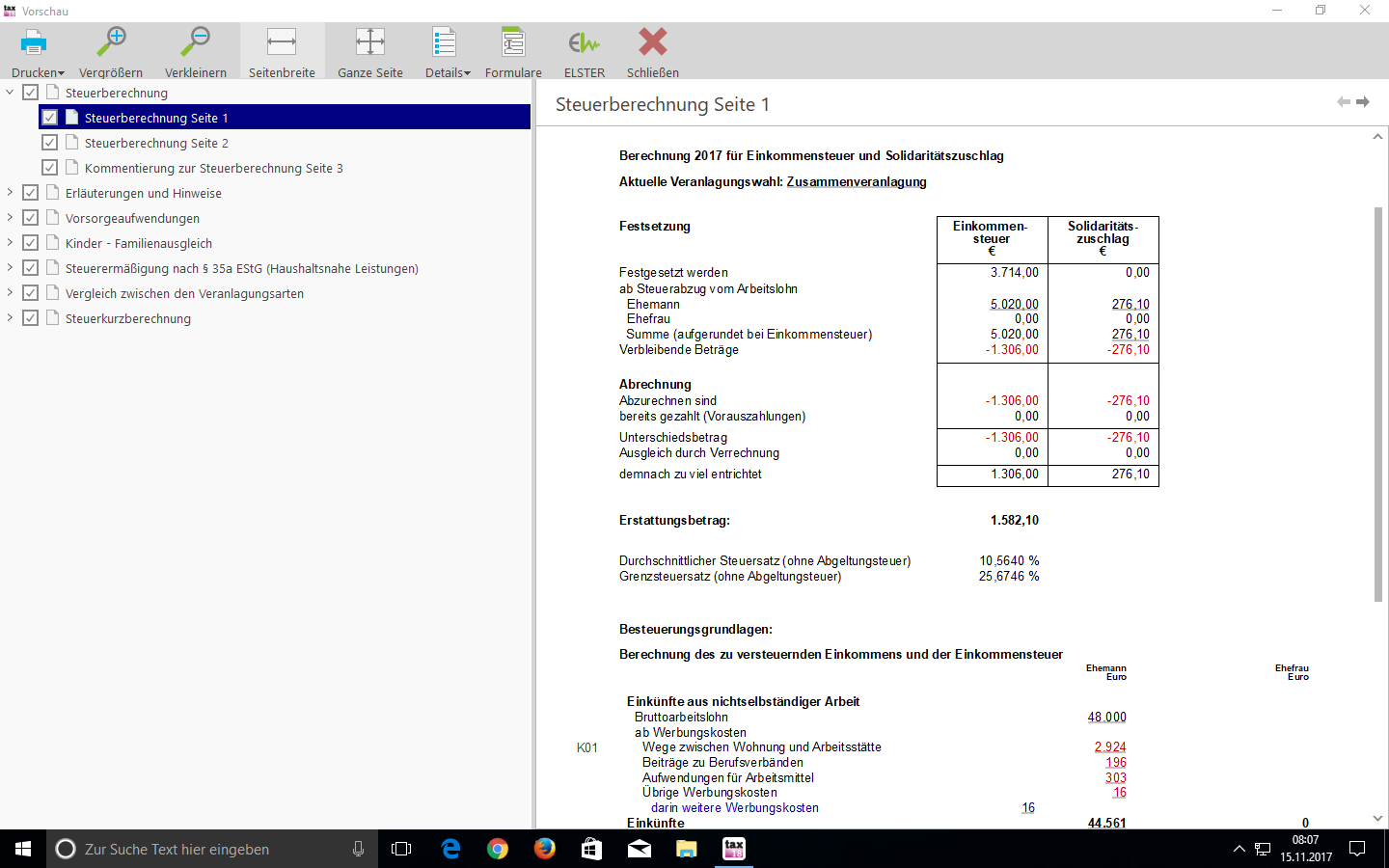Toggle Kommentierung zur Steuerberechnung checkbox

[50, 168]
